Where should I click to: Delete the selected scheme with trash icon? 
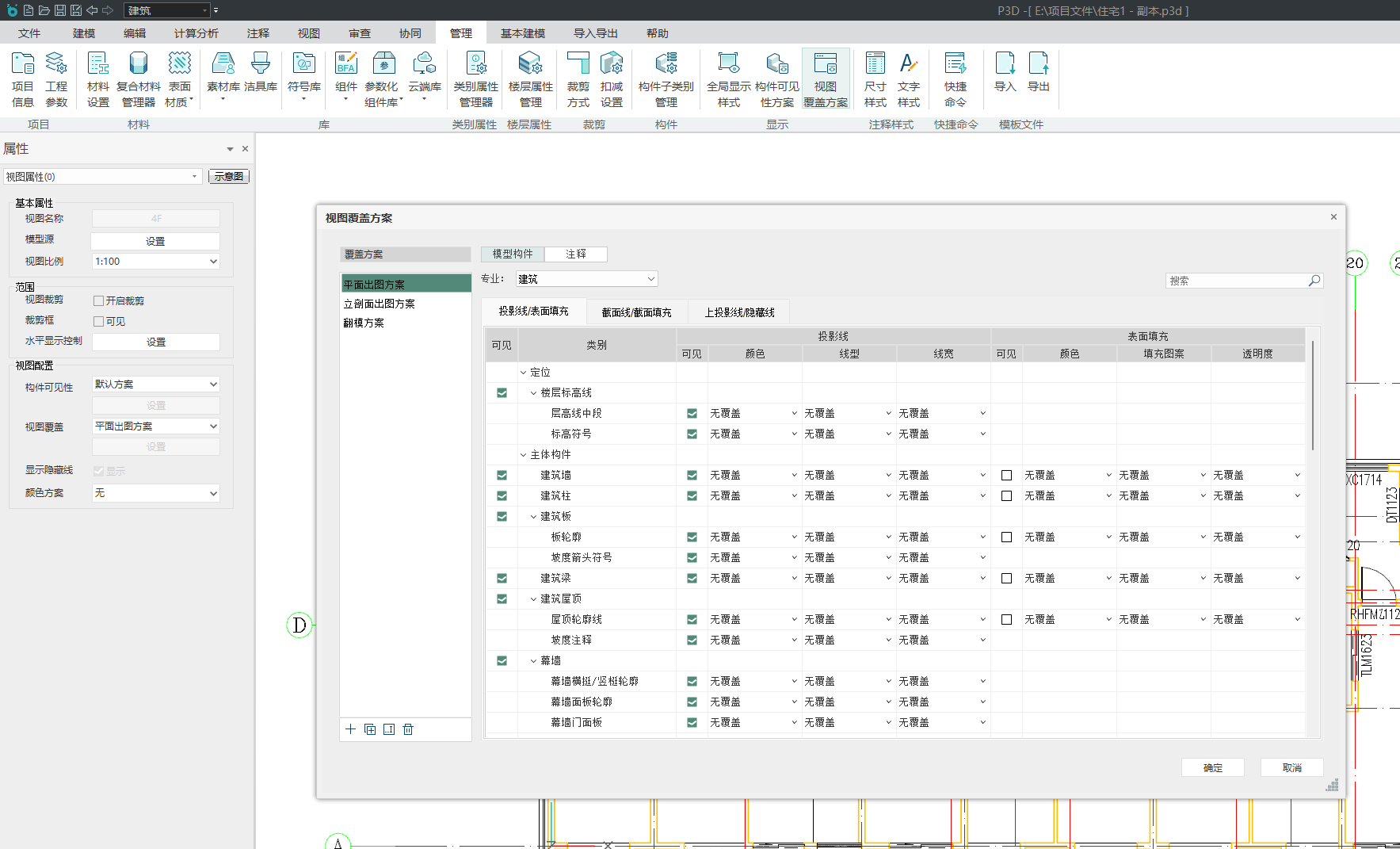click(x=408, y=729)
